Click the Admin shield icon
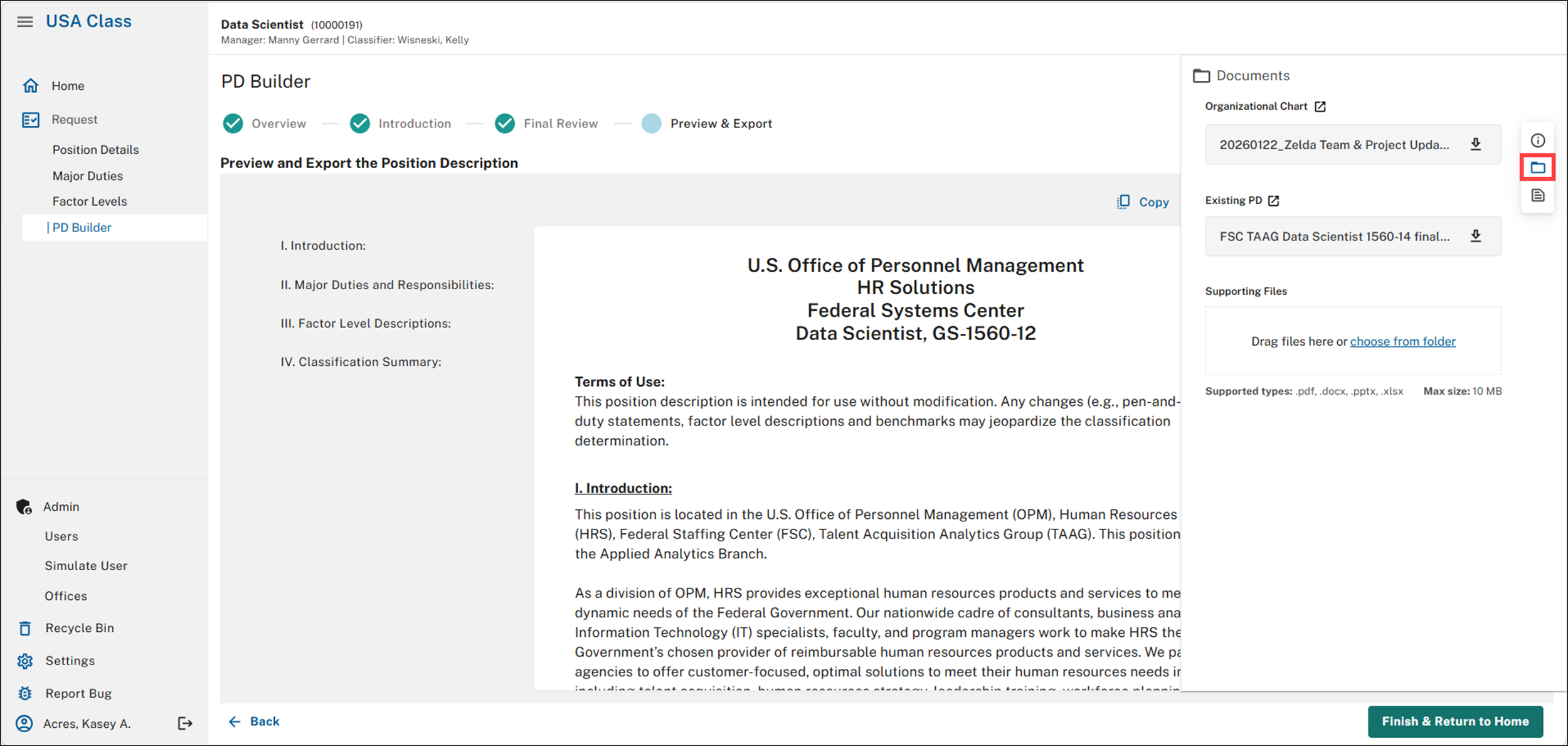 [x=24, y=506]
